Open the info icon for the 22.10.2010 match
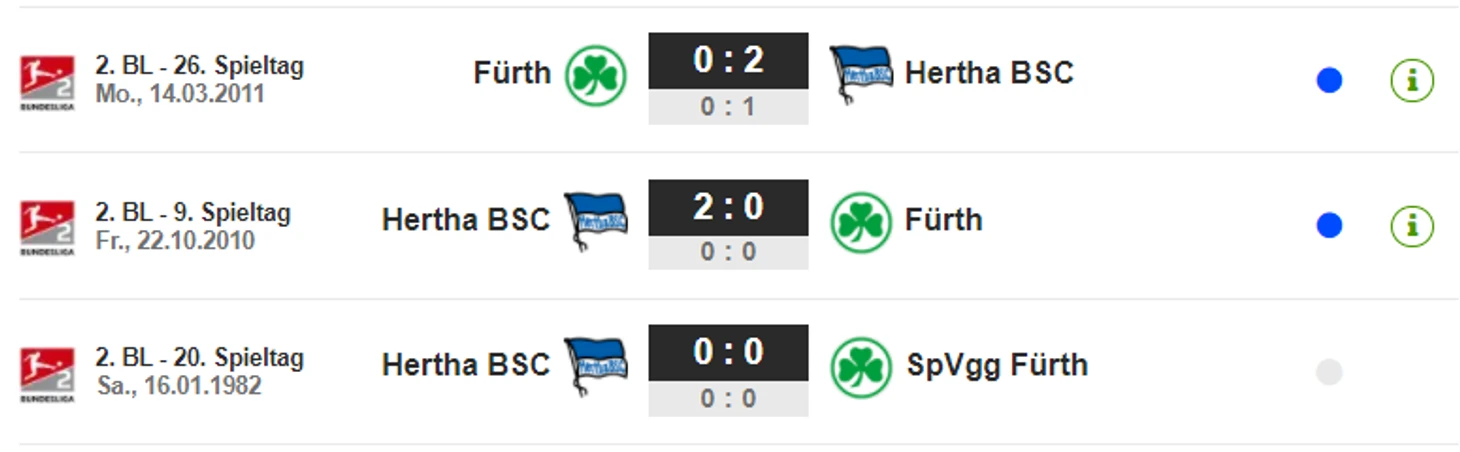This screenshot has width=1460, height=452. 1412,226
